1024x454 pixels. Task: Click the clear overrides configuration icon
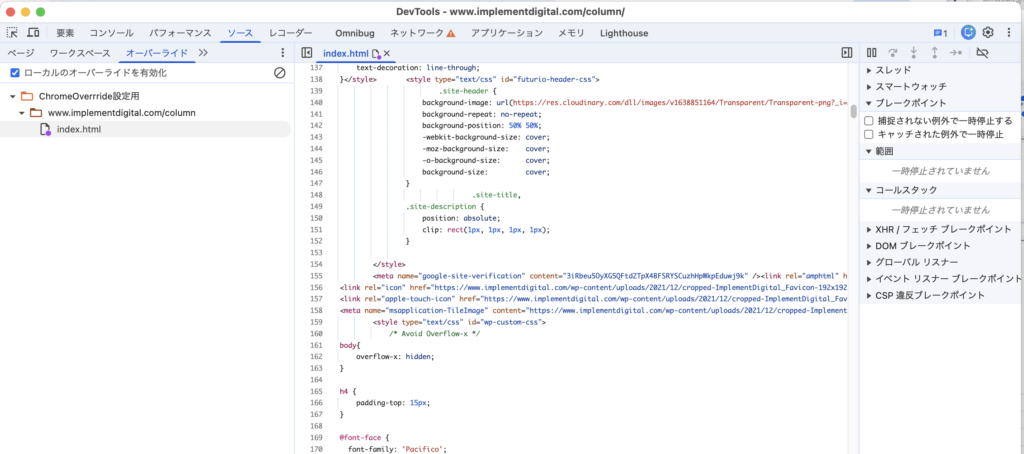pos(280,73)
